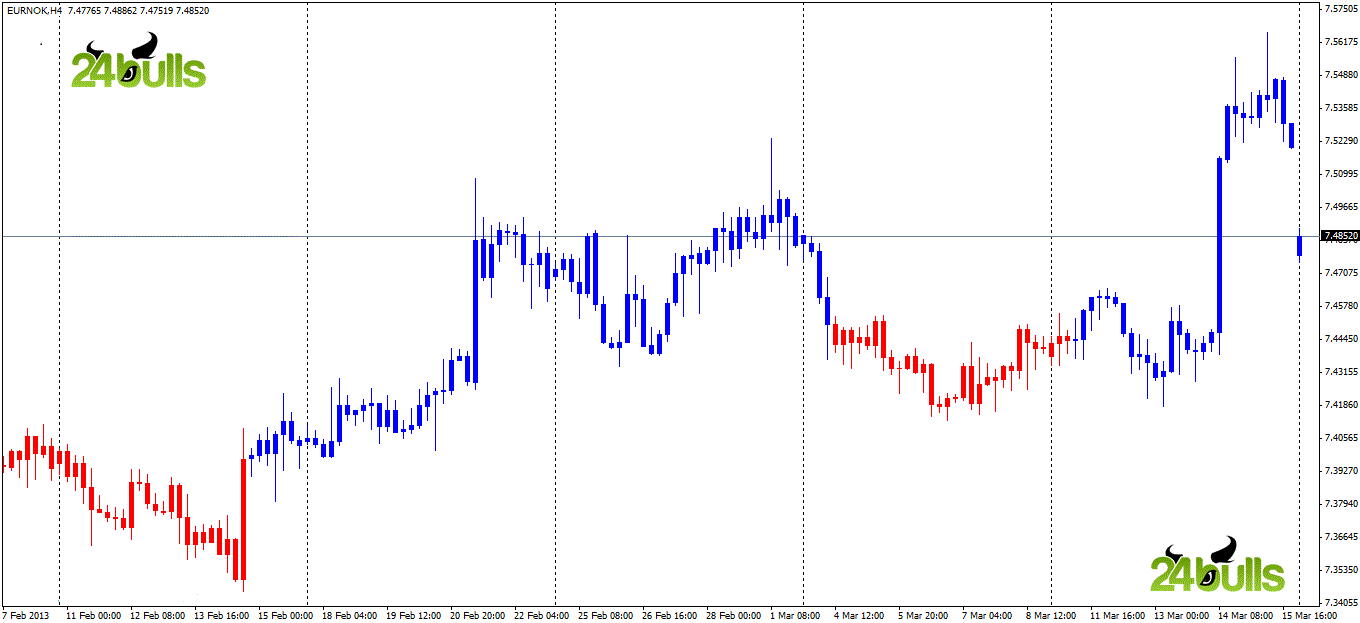The image size is (1360, 623).
Task: Select the 5 Mar 20:00 time label
Action: pos(923,616)
